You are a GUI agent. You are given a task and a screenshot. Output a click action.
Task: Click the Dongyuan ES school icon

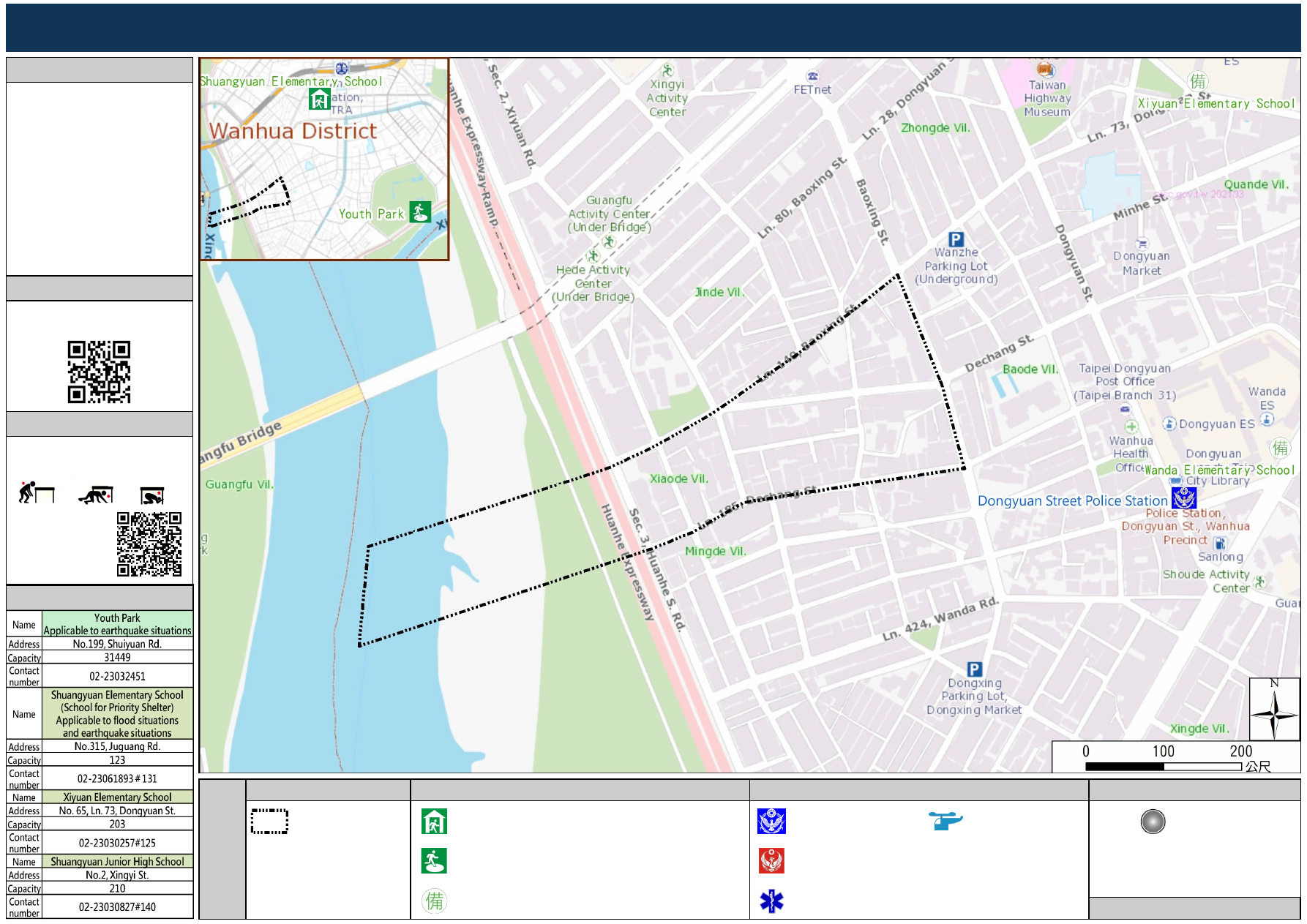1169,424
